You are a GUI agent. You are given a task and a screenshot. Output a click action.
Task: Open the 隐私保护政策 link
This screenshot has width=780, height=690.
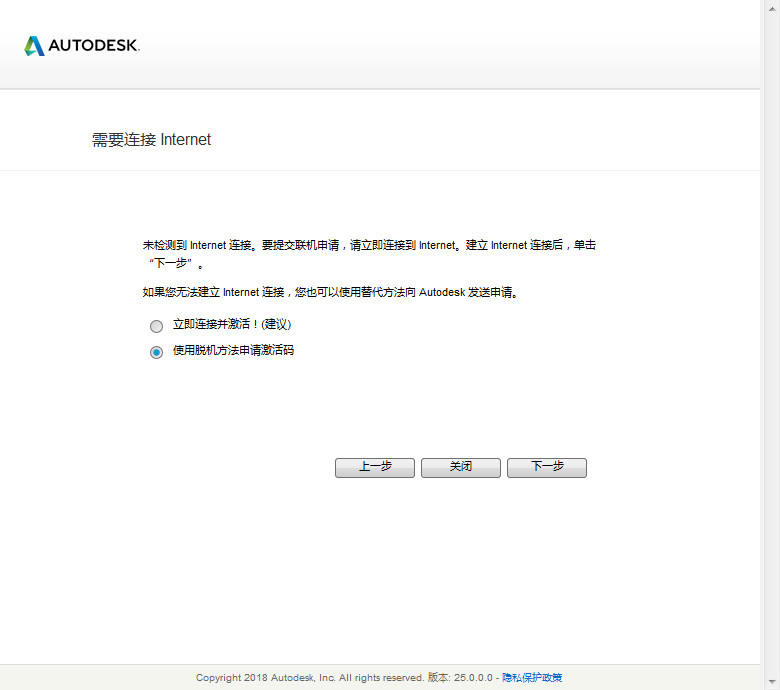[x=532, y=678]
